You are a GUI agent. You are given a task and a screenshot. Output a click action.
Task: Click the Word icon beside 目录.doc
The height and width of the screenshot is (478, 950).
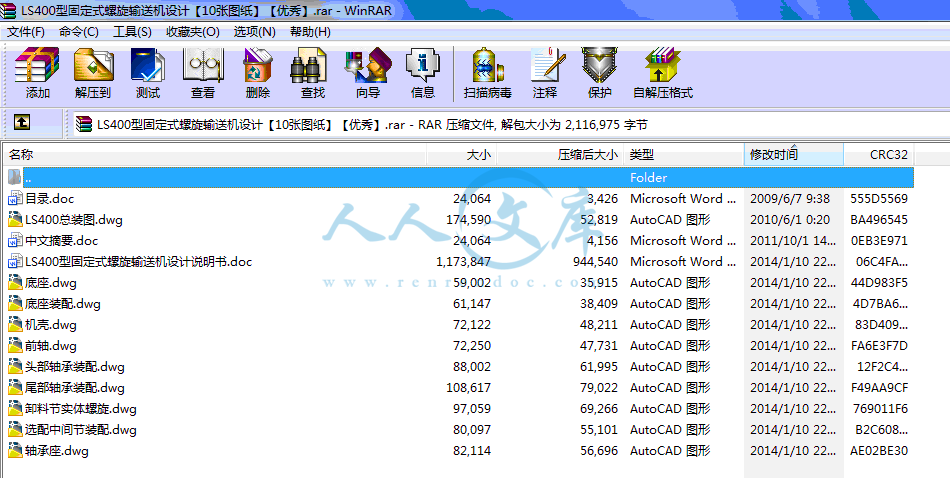pyautogui.click(x=15, y=199)
